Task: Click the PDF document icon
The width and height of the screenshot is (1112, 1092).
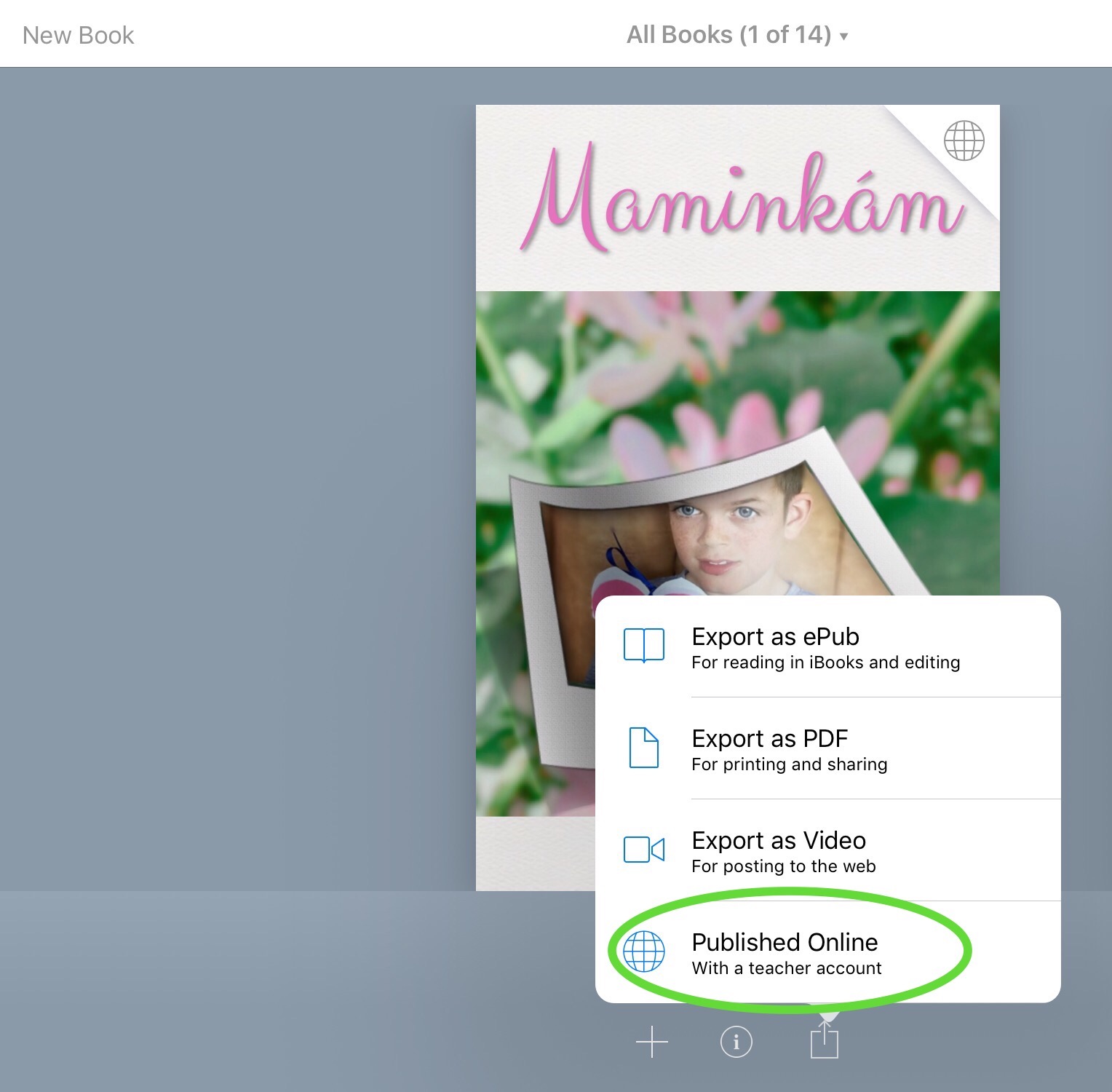Action: pos(644,748)
